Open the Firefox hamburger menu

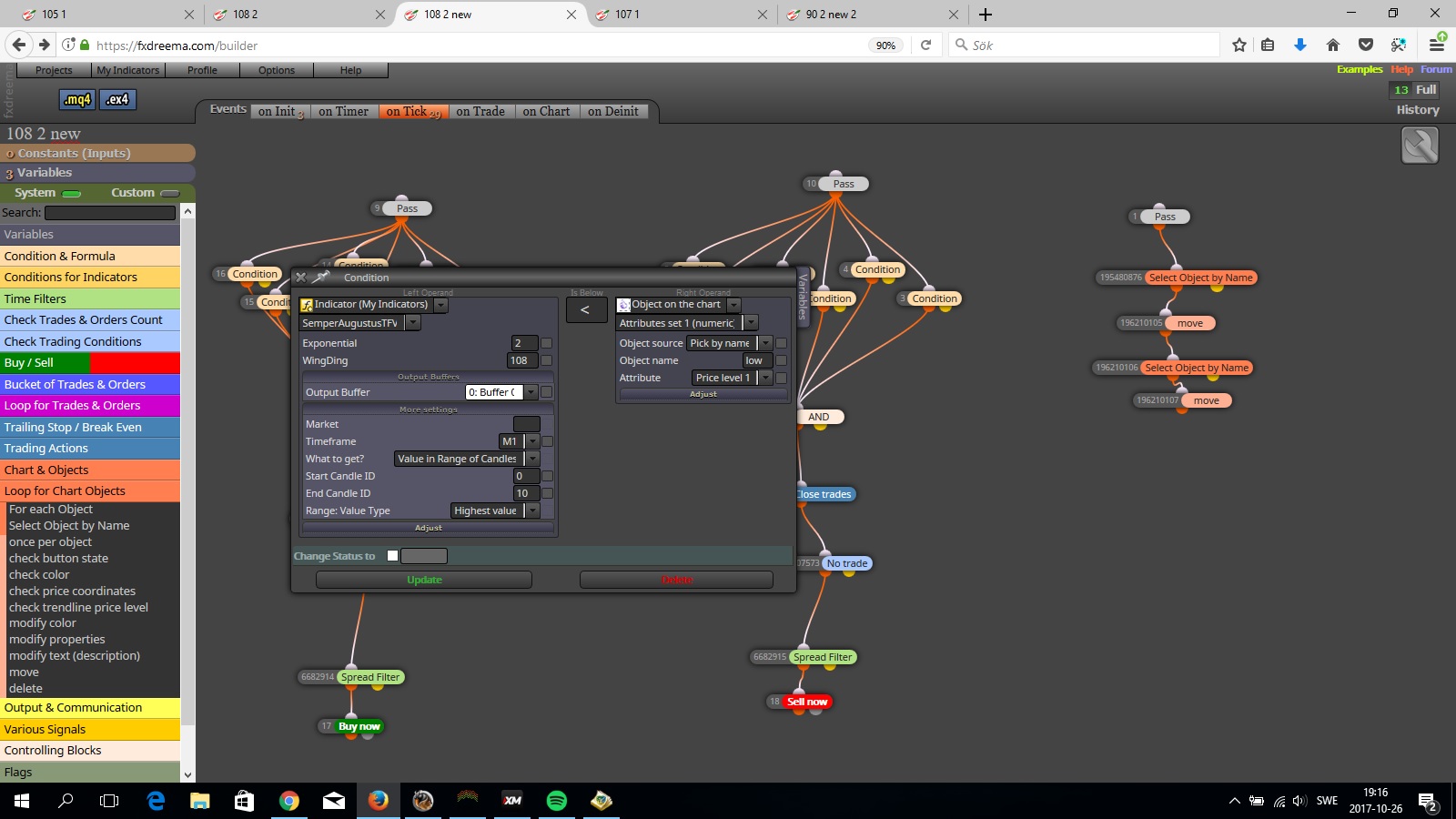pos(1437,44)
